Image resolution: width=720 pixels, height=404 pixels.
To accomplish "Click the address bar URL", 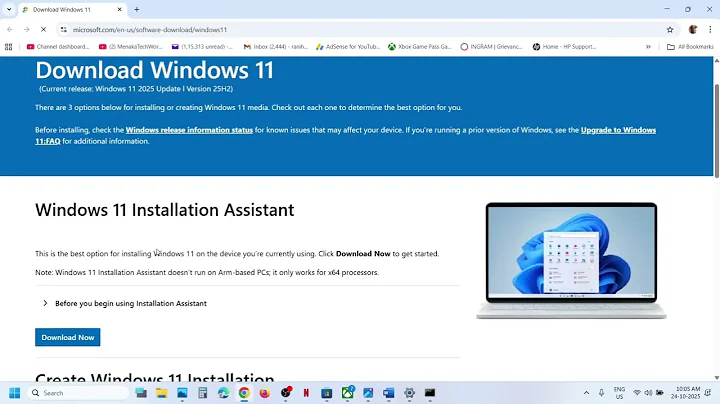I will pos(150,29).
